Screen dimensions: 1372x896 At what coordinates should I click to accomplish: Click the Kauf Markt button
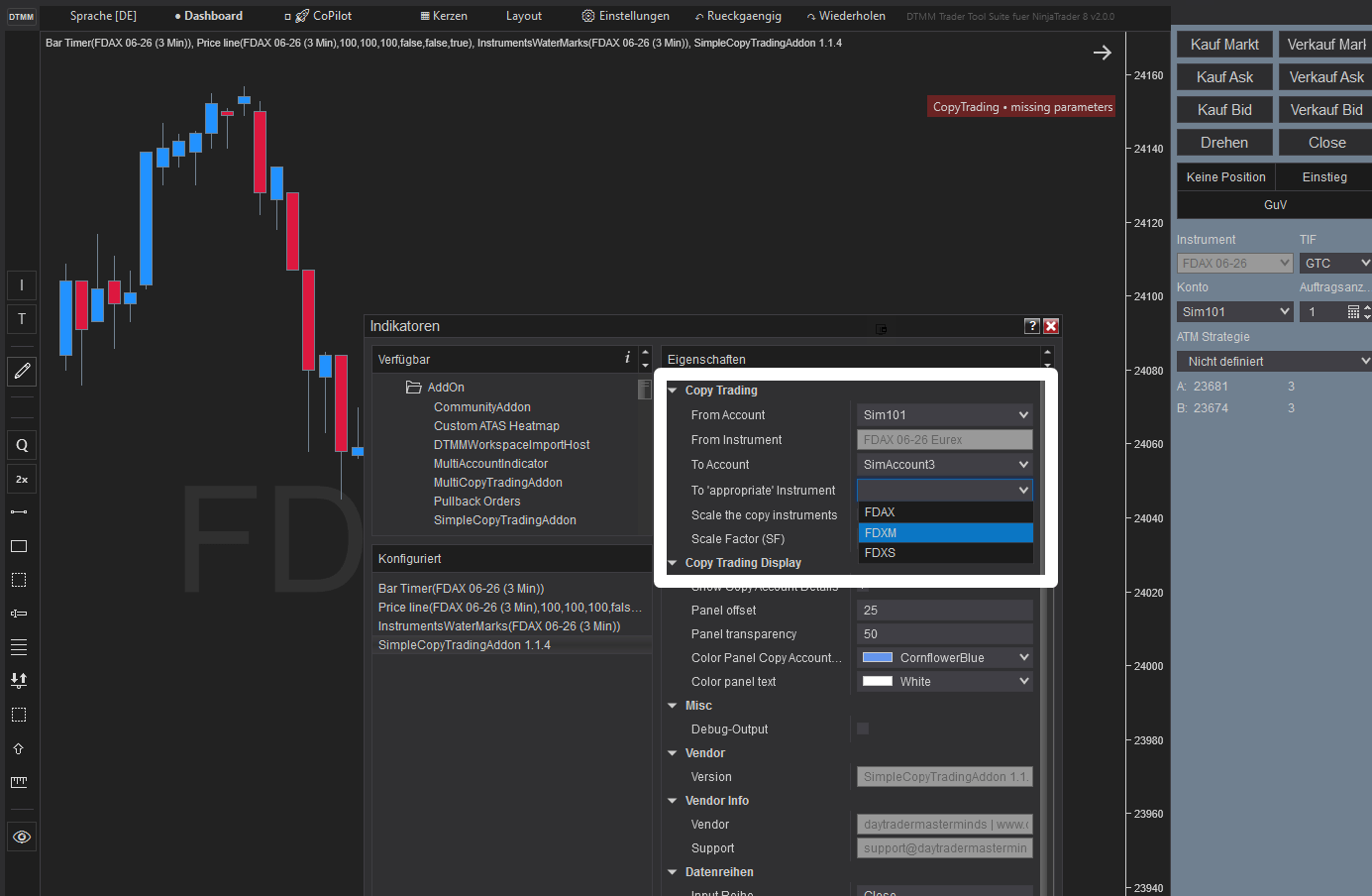pyautogui.click(x=1223, y=44)
